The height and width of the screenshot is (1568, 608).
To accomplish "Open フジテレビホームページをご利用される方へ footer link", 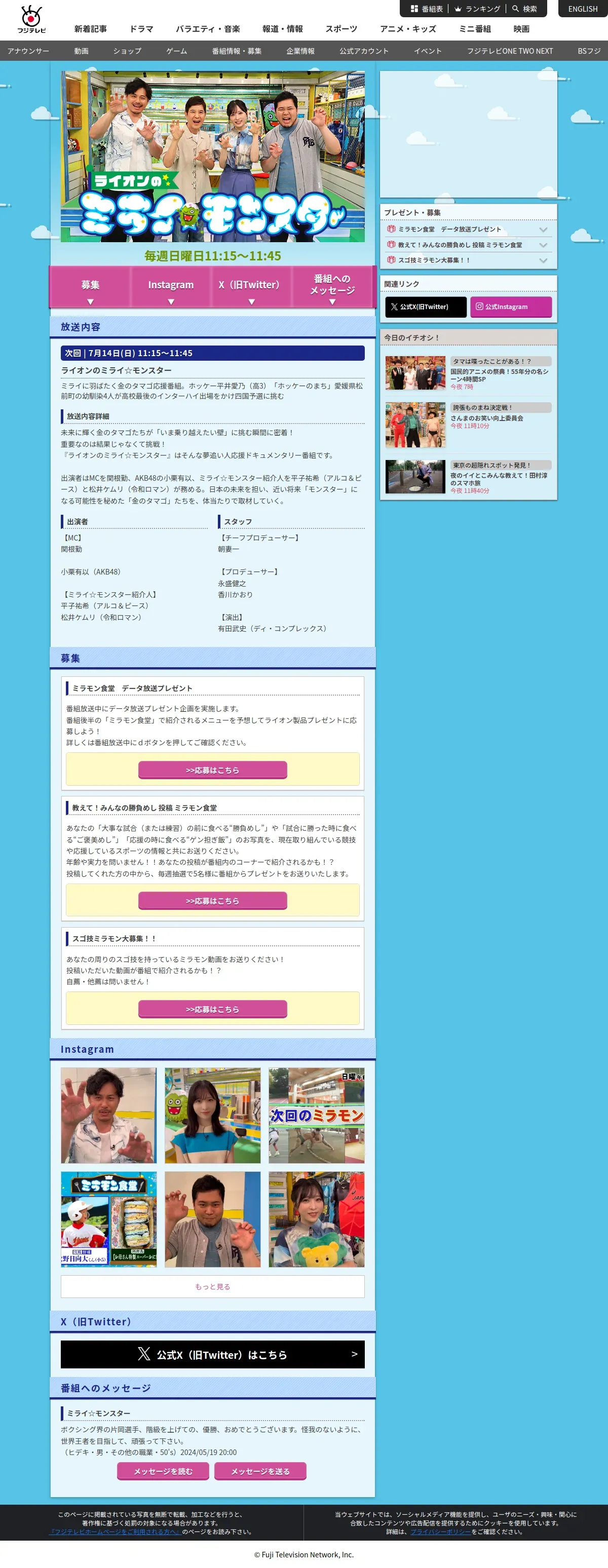I will pyautogui.click(x=116, y=1532).
